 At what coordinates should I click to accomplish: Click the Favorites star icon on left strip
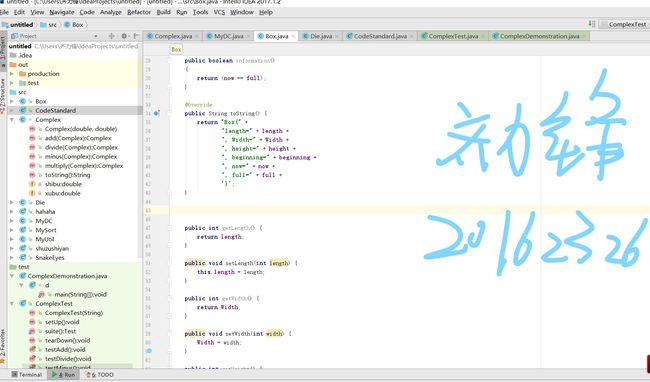click(2, 361)
